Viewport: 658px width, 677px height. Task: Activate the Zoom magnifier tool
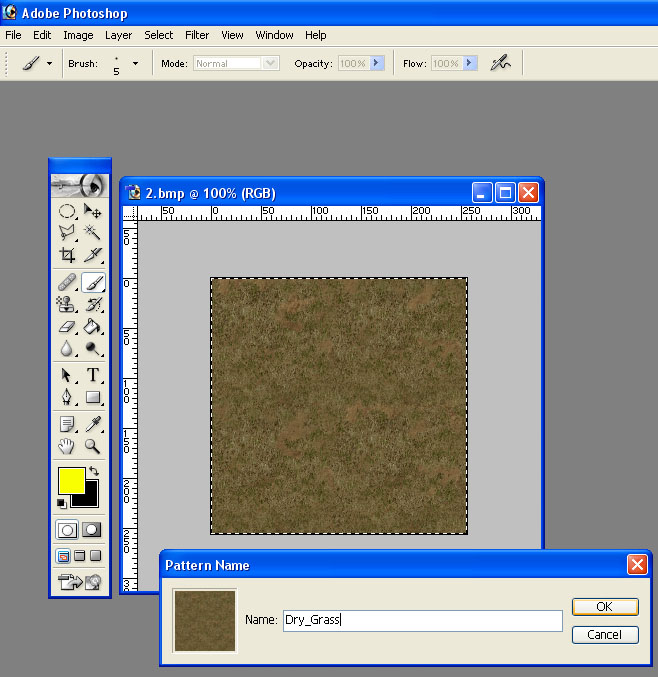[x=92, y=446]
